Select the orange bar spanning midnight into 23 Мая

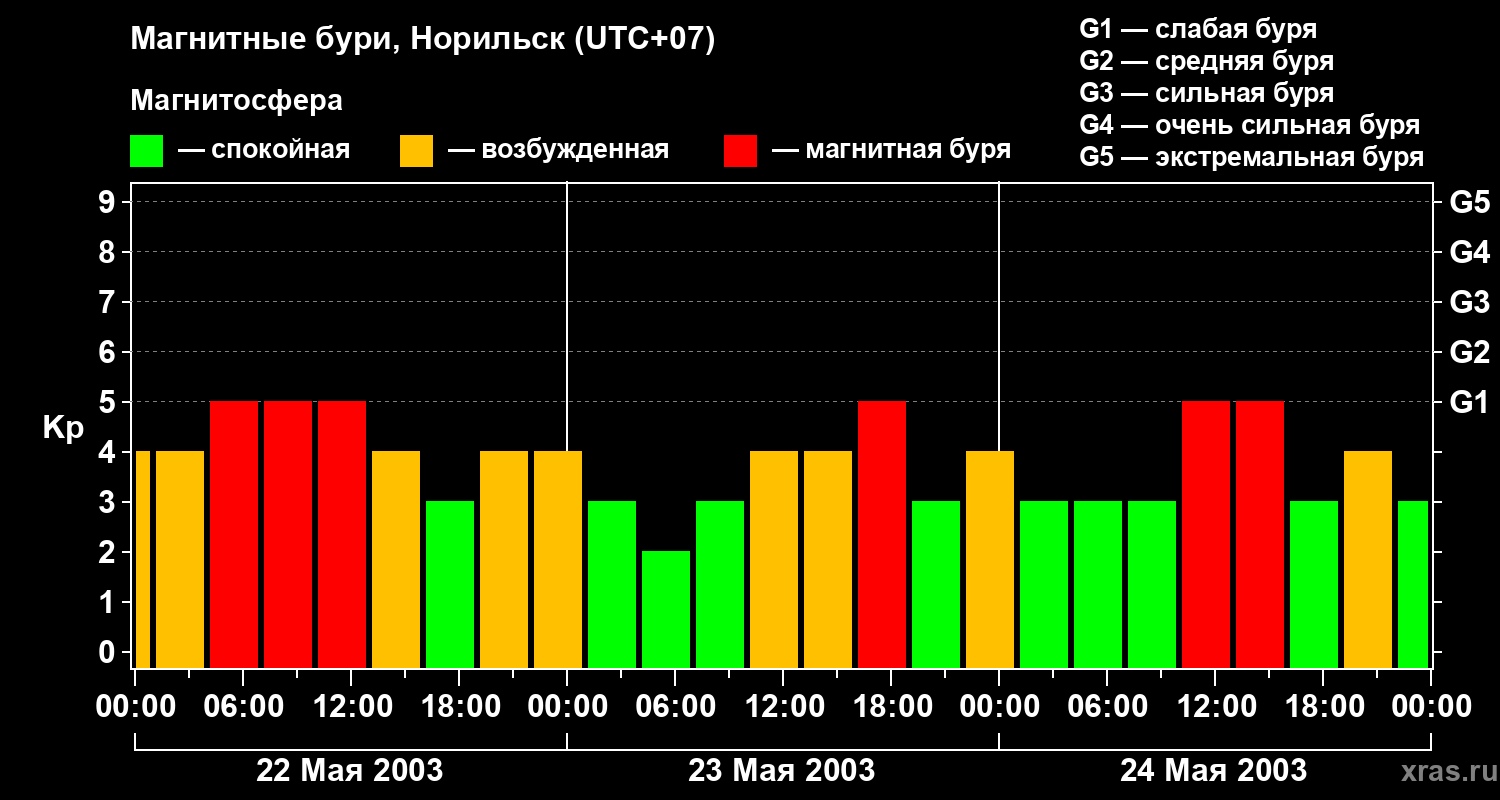pyautogui.click(x=558, y=559)
